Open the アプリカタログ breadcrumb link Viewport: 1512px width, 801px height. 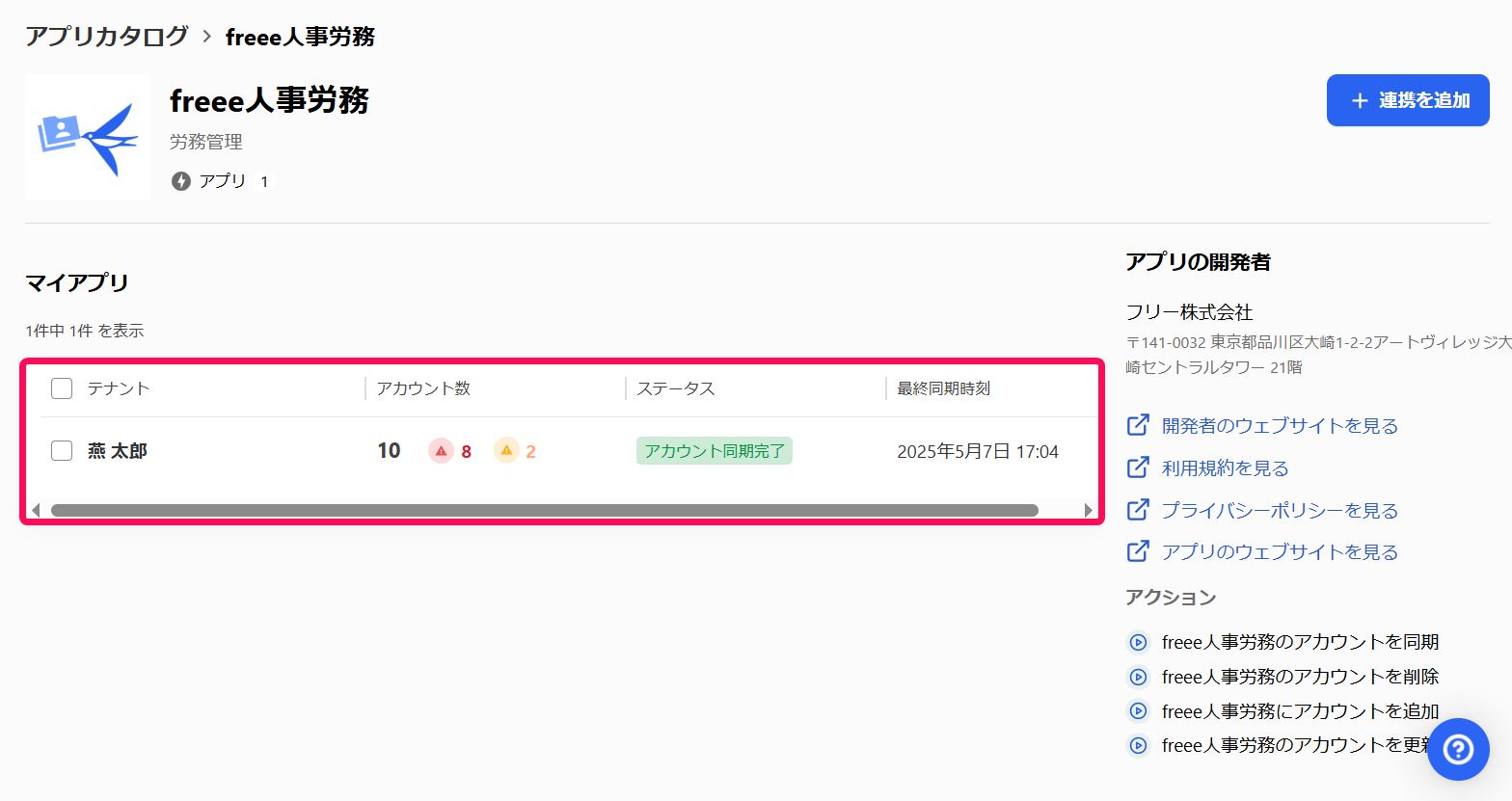107,37
